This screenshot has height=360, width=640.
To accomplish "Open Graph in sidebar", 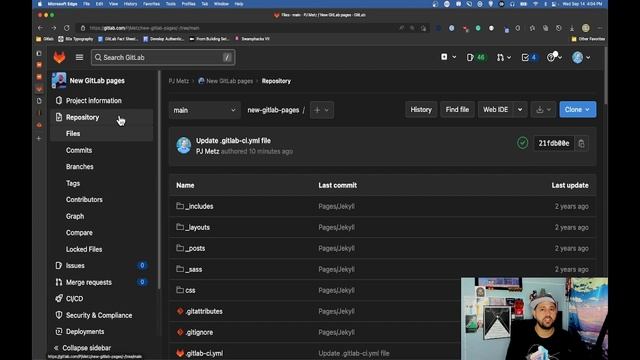I will [x=75, y=216].
